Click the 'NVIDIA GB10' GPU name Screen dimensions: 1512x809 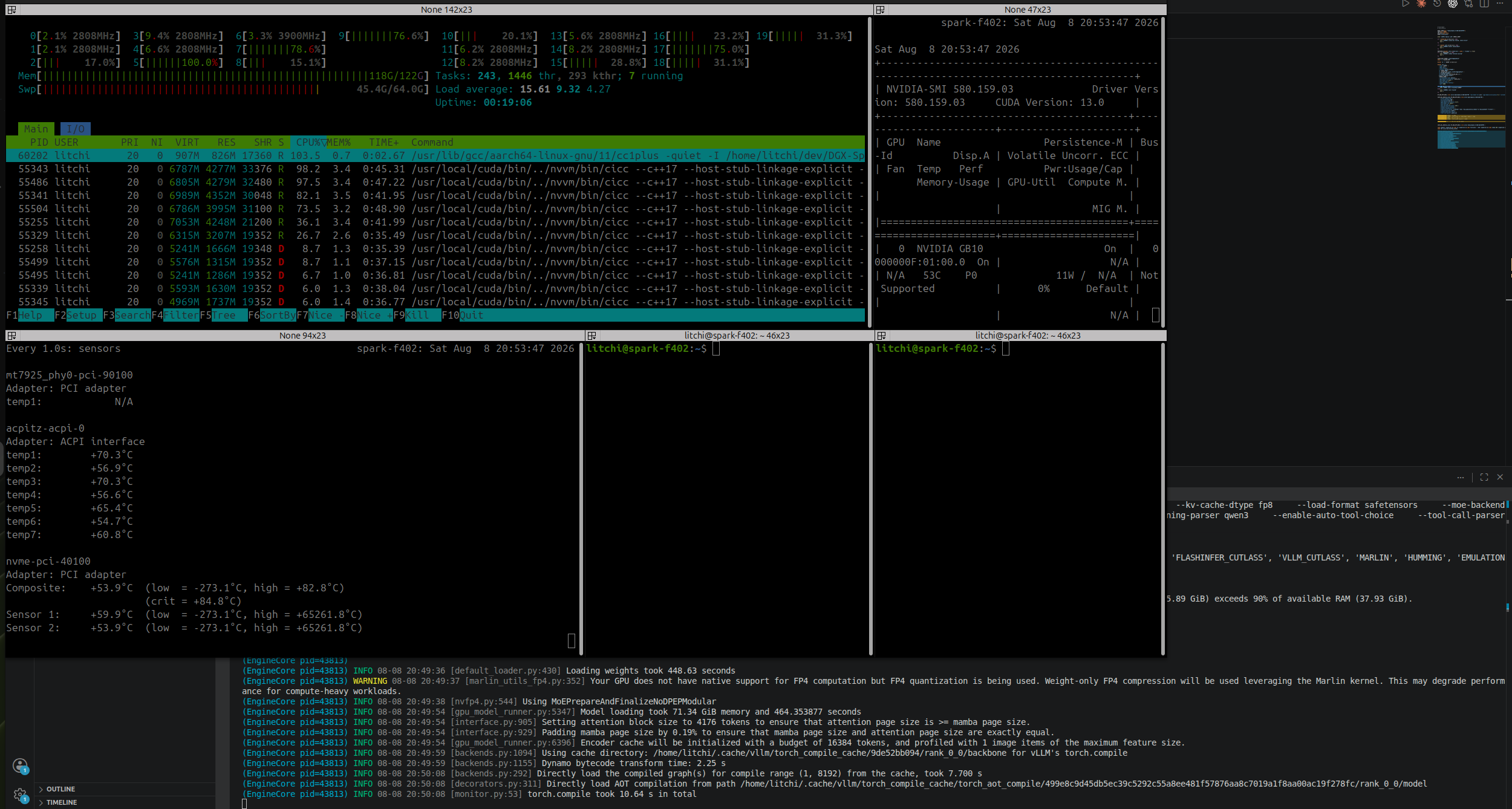tap(950, 249)
